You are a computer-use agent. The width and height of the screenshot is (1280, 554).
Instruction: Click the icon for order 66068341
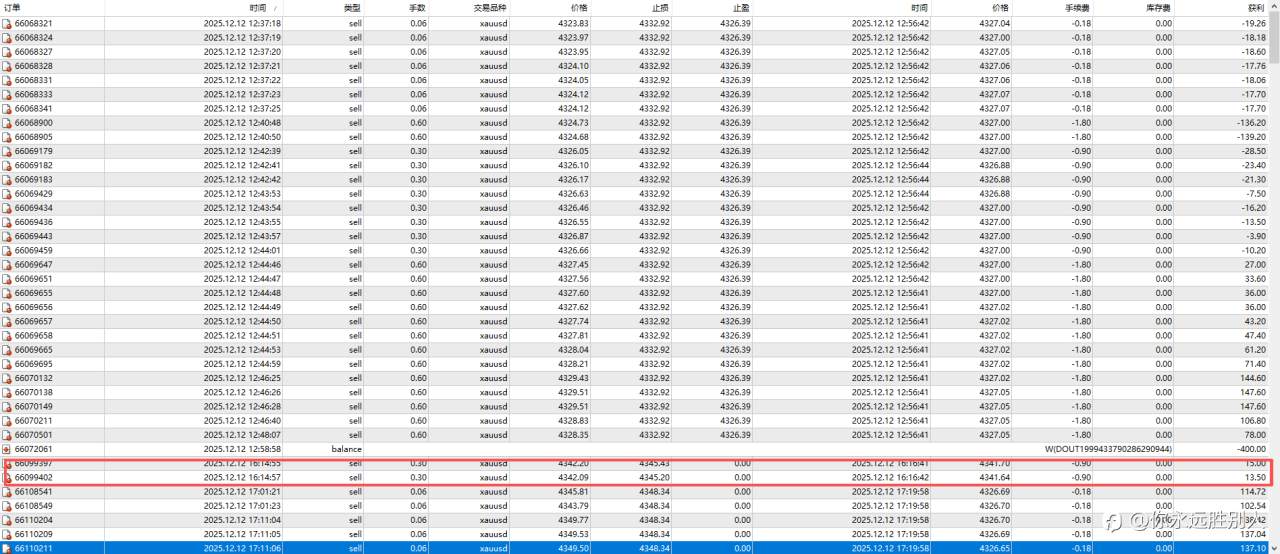[x=7, y=108]
